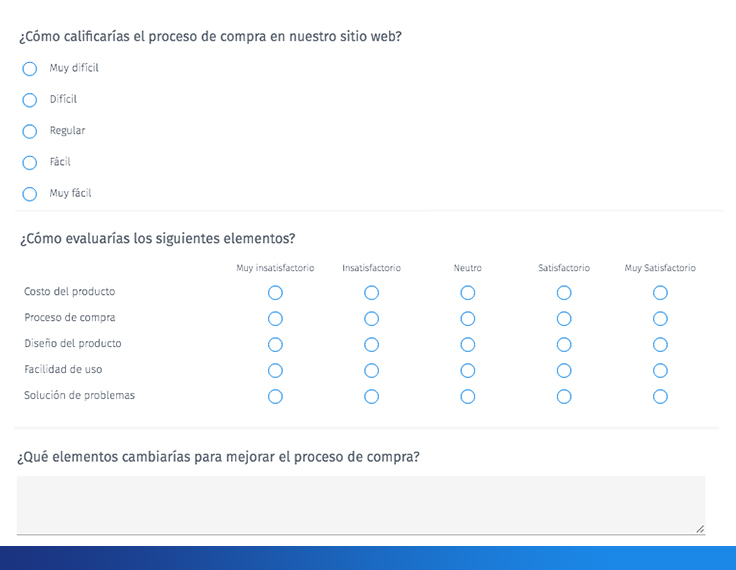Rate 'Solución de problemas' as Neutro
The height and width of the screenshot is (570, 736).
(468, 397)
